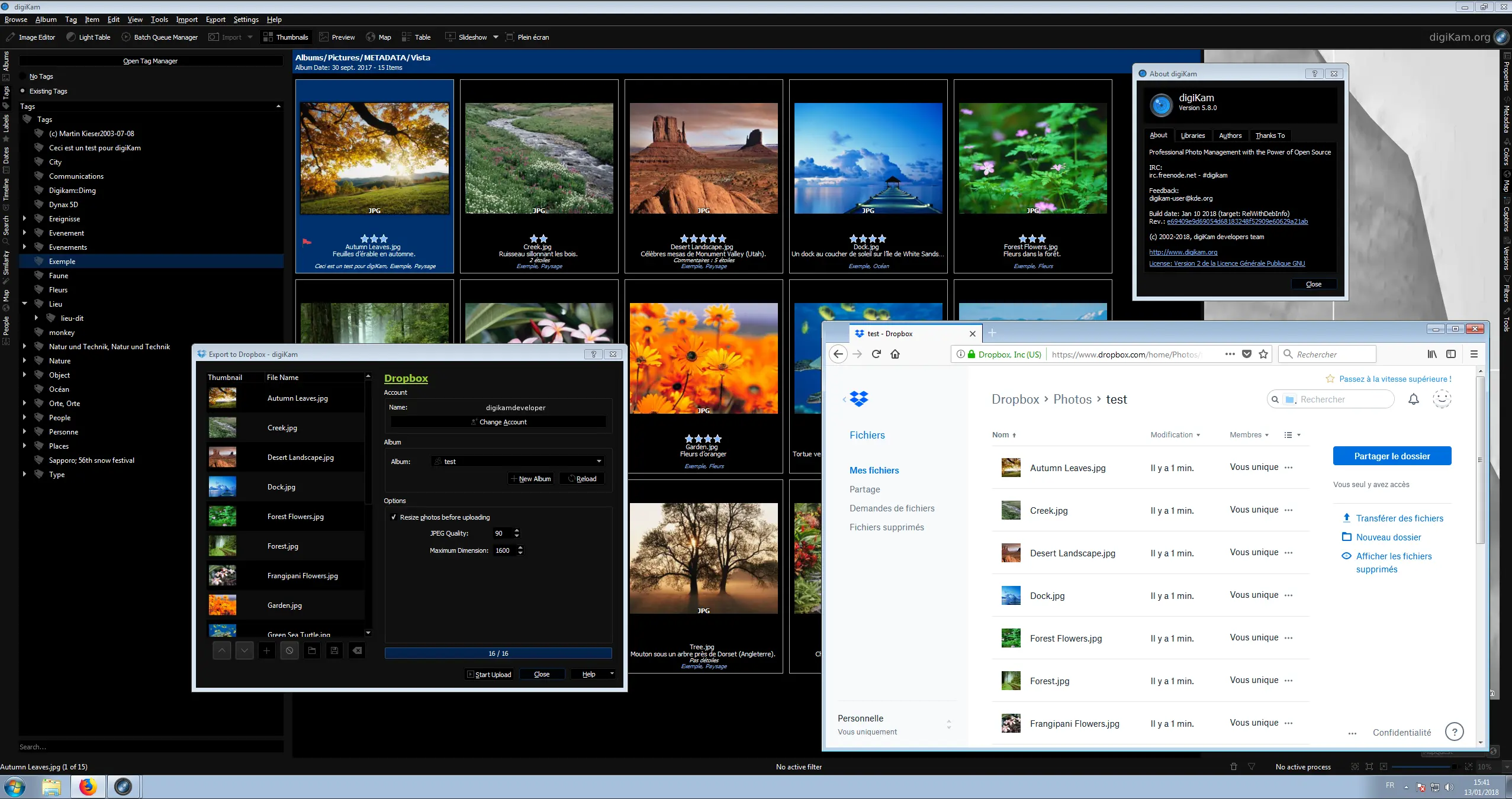Click the add photos plus button in Dropbox export

tap(267, 651)
